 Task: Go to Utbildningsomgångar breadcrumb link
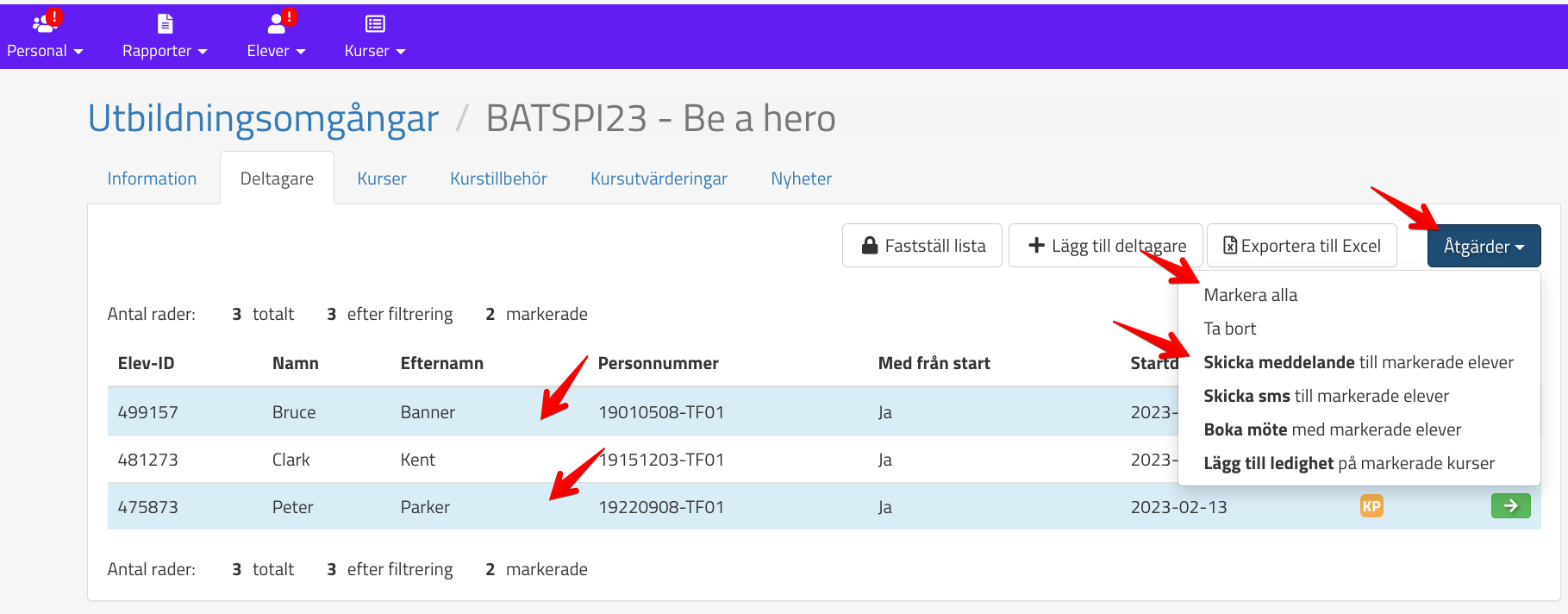click(263, 118)
